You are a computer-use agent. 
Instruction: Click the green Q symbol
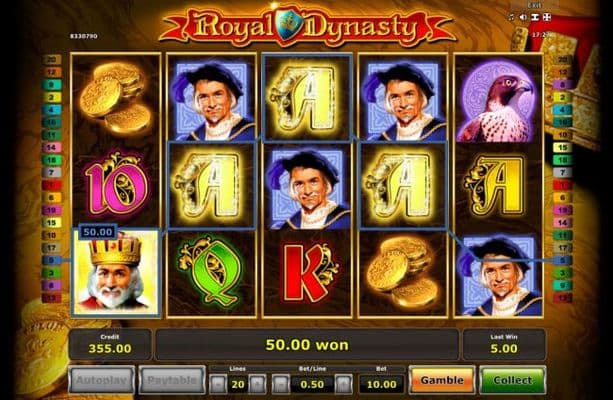211,272
